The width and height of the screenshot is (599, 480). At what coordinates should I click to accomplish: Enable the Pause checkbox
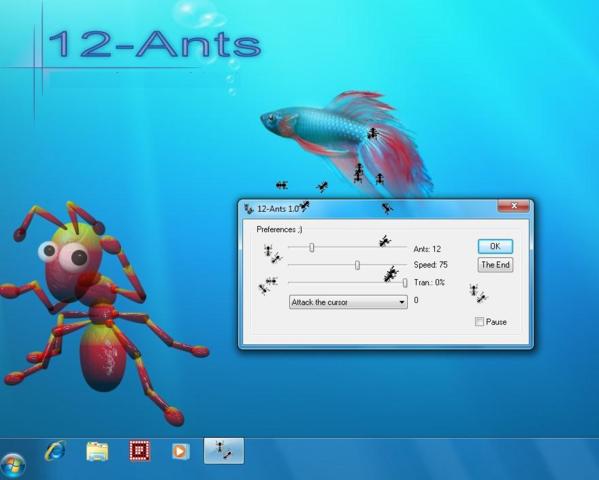(479, 322)
